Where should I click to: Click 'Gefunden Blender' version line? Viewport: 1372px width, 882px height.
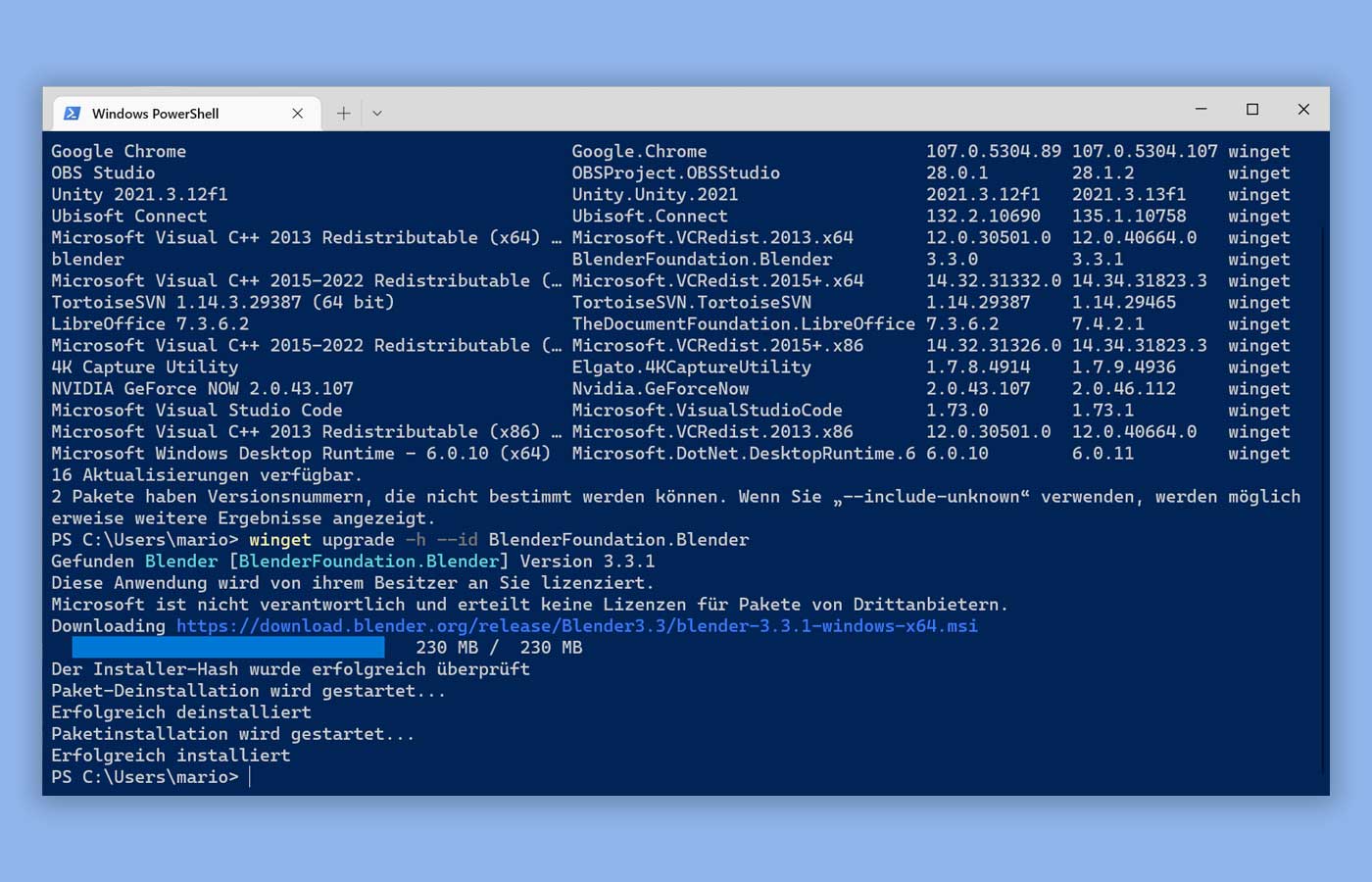[353, 561]
